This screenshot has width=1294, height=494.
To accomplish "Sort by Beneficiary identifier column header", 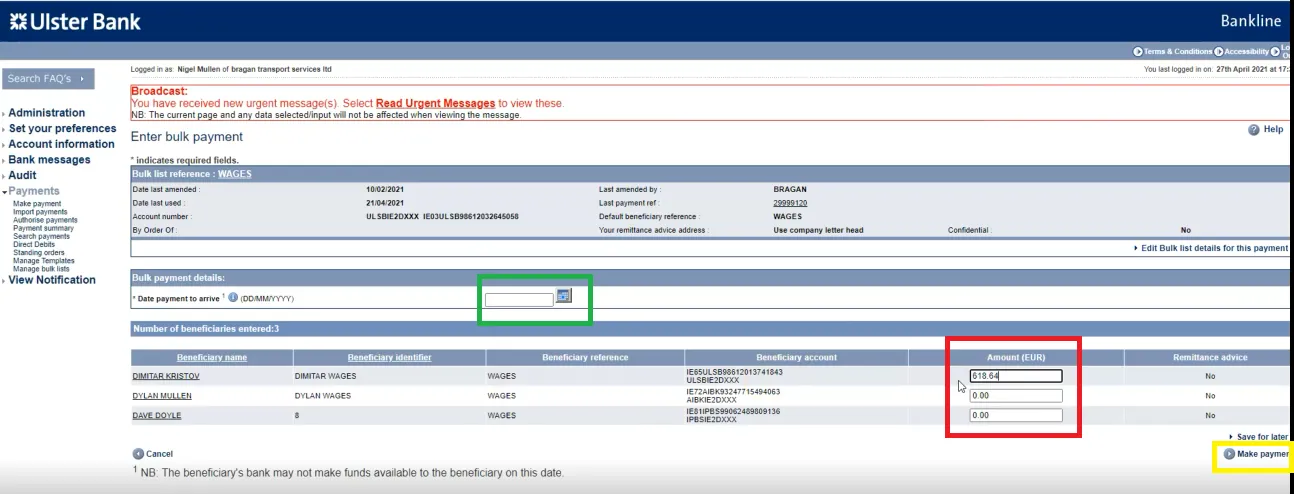I will (389, 357).
